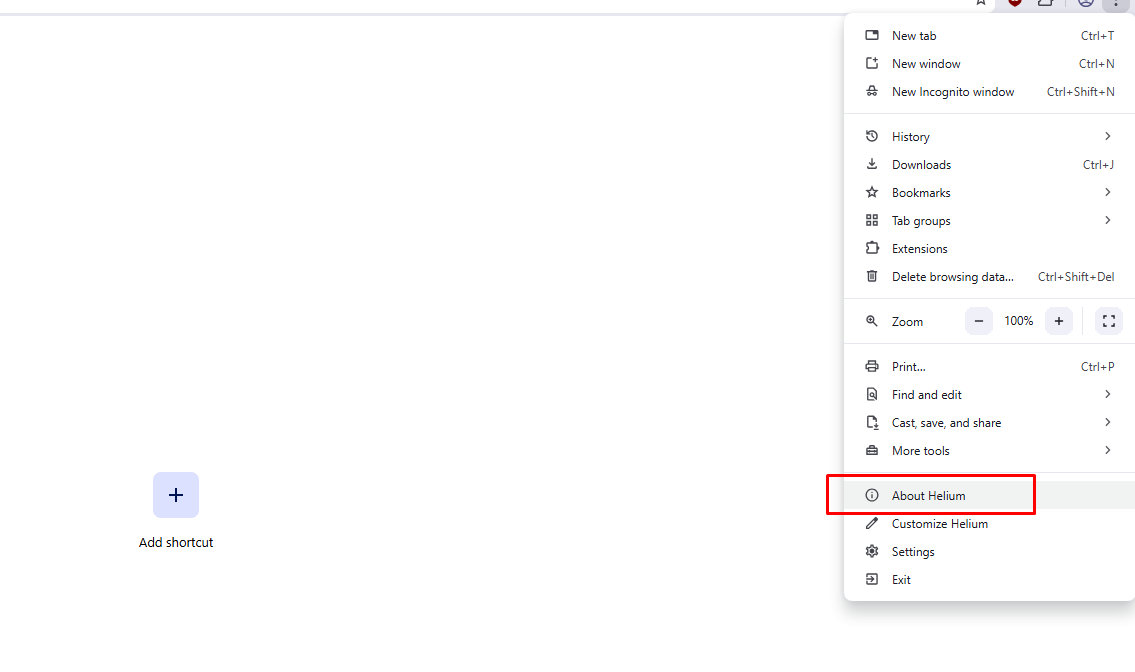Select the History clock icon
Image resolution: width=1135 pixels, height=672 pixels.
point(872,136)
